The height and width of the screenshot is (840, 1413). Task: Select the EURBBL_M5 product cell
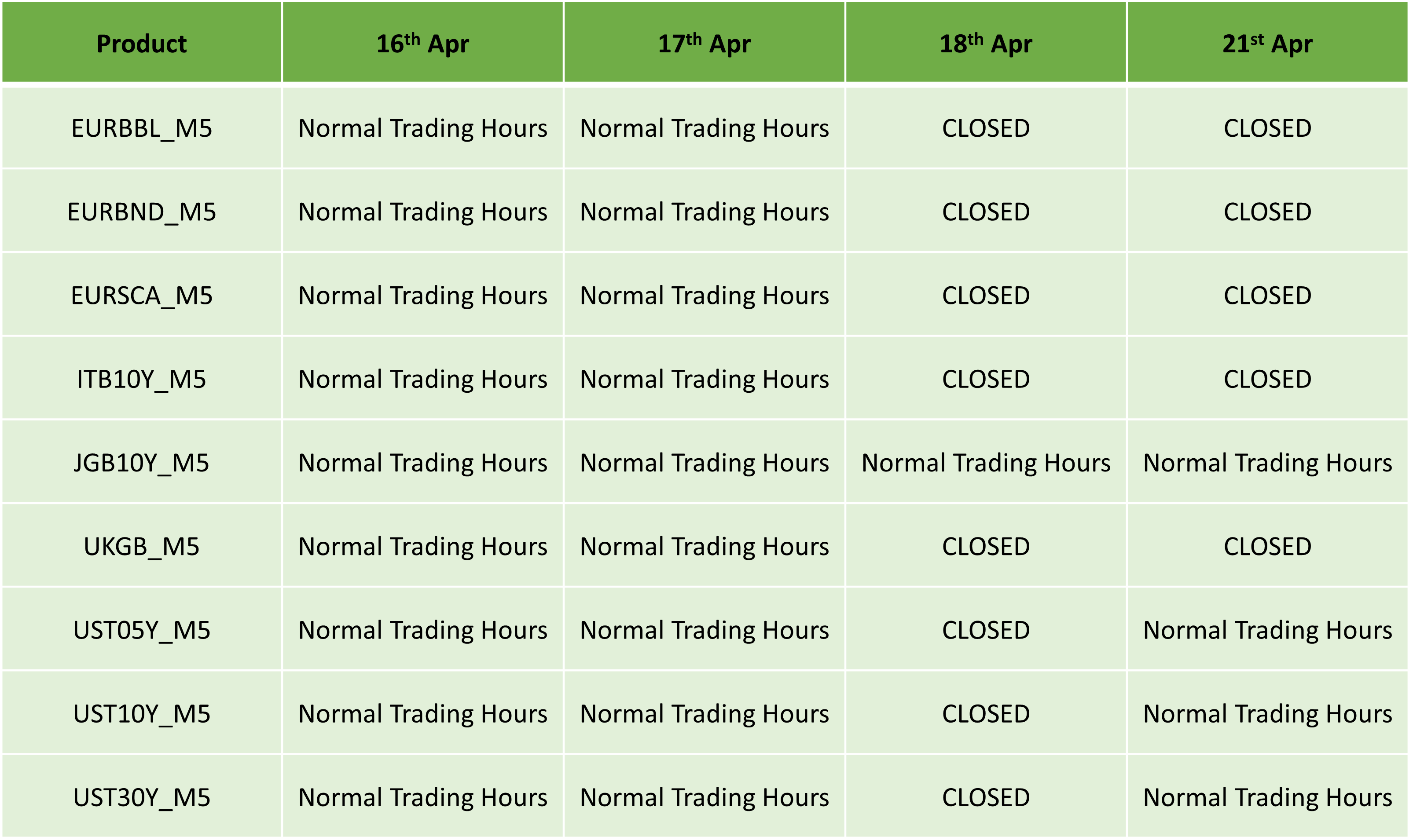142,128
